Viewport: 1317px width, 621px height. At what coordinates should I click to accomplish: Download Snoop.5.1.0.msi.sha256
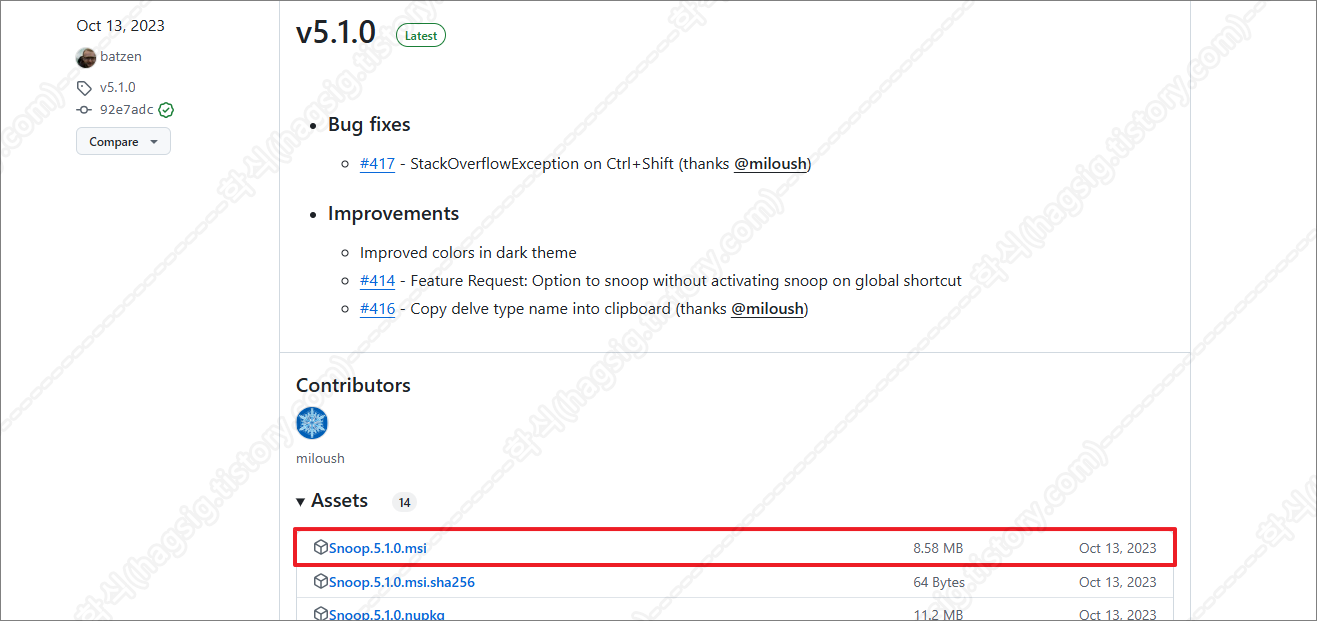[402, 582]
